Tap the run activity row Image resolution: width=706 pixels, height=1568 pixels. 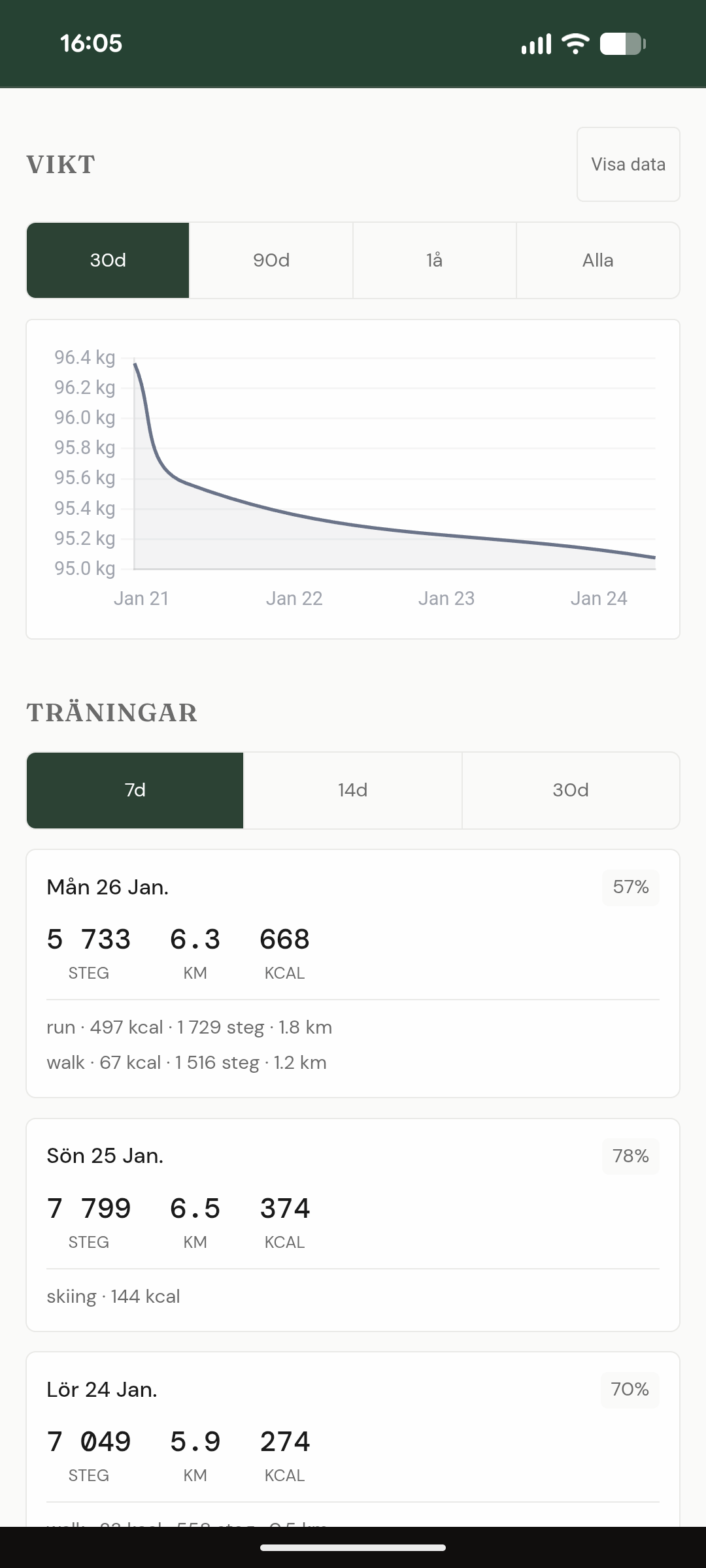pos(190,1028)
